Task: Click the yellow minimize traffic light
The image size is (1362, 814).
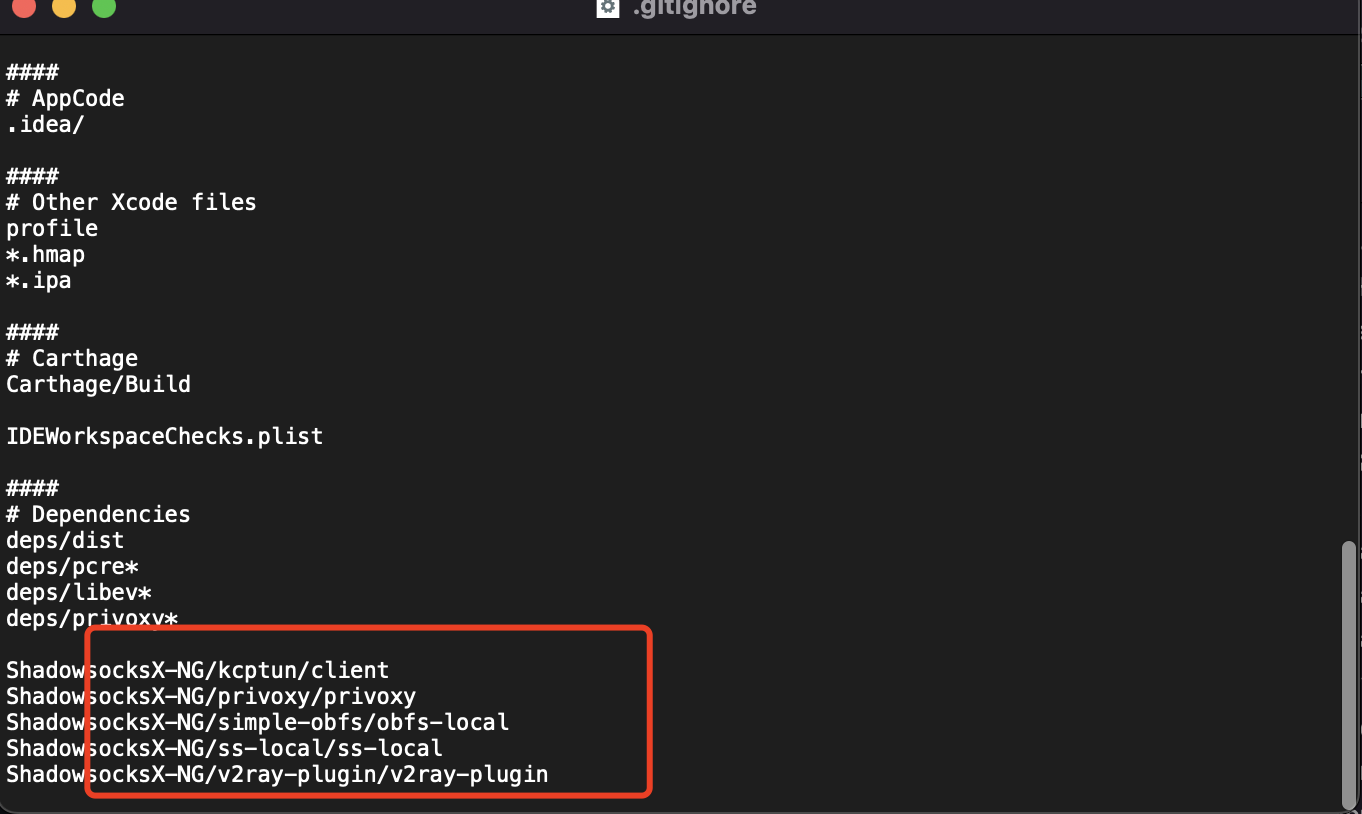Action: click(x=63, y=8)
